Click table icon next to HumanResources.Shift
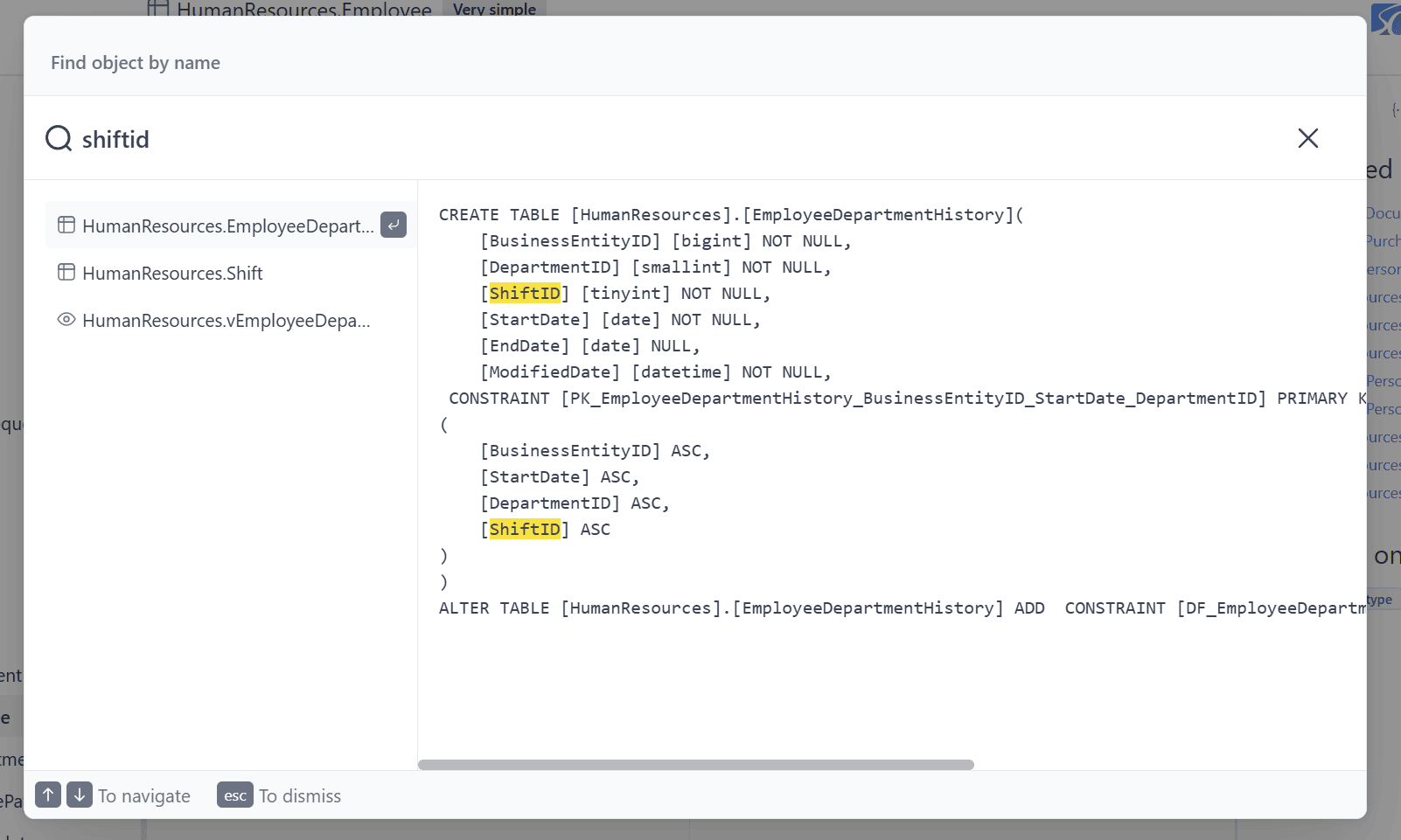Viewport: 1401px width, 840px height. [x=66, y=273]
